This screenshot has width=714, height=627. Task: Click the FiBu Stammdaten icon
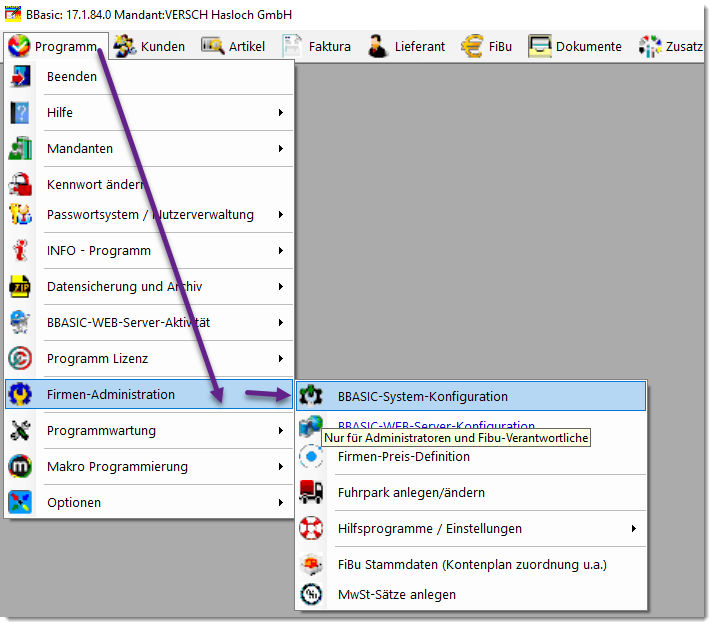pyautogui.click(x=311, y=565)
